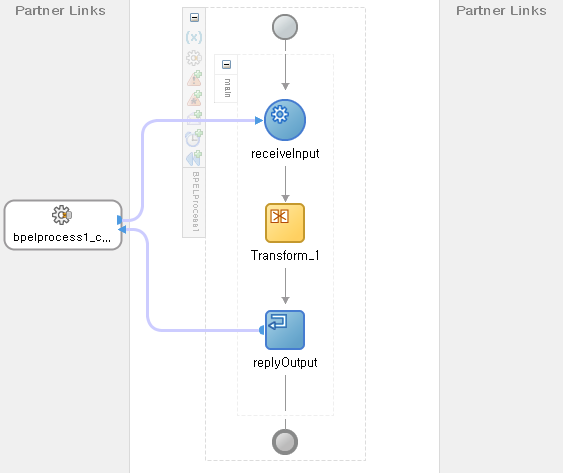Click the left Partner Links header
563x473 pixels.
60,11
